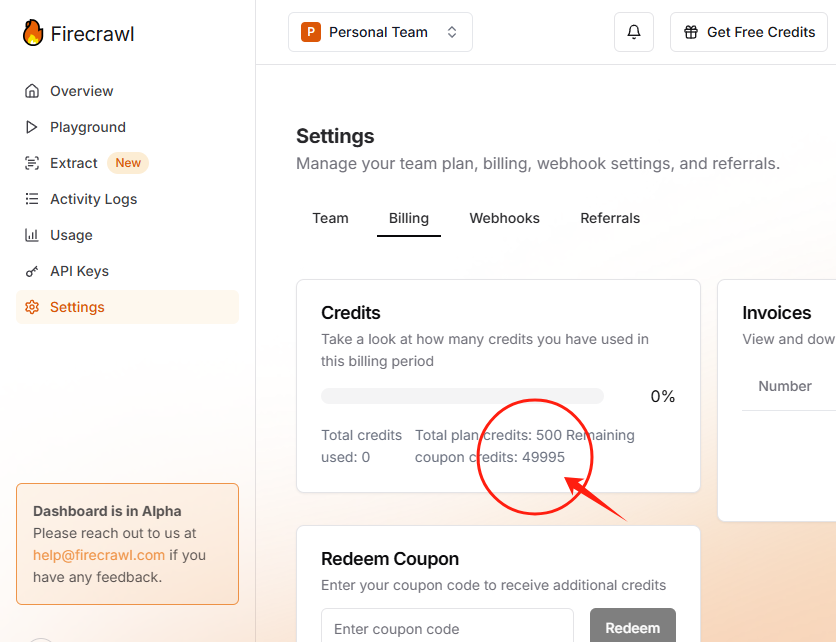Image resolution: width=836 pixels, height=642 pixels.
Task: Click the gift icon for free credits
Action: (691, 33)
